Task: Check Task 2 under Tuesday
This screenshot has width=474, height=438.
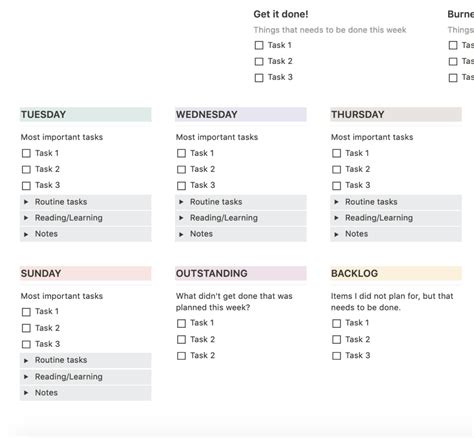Action: [26, 169]
